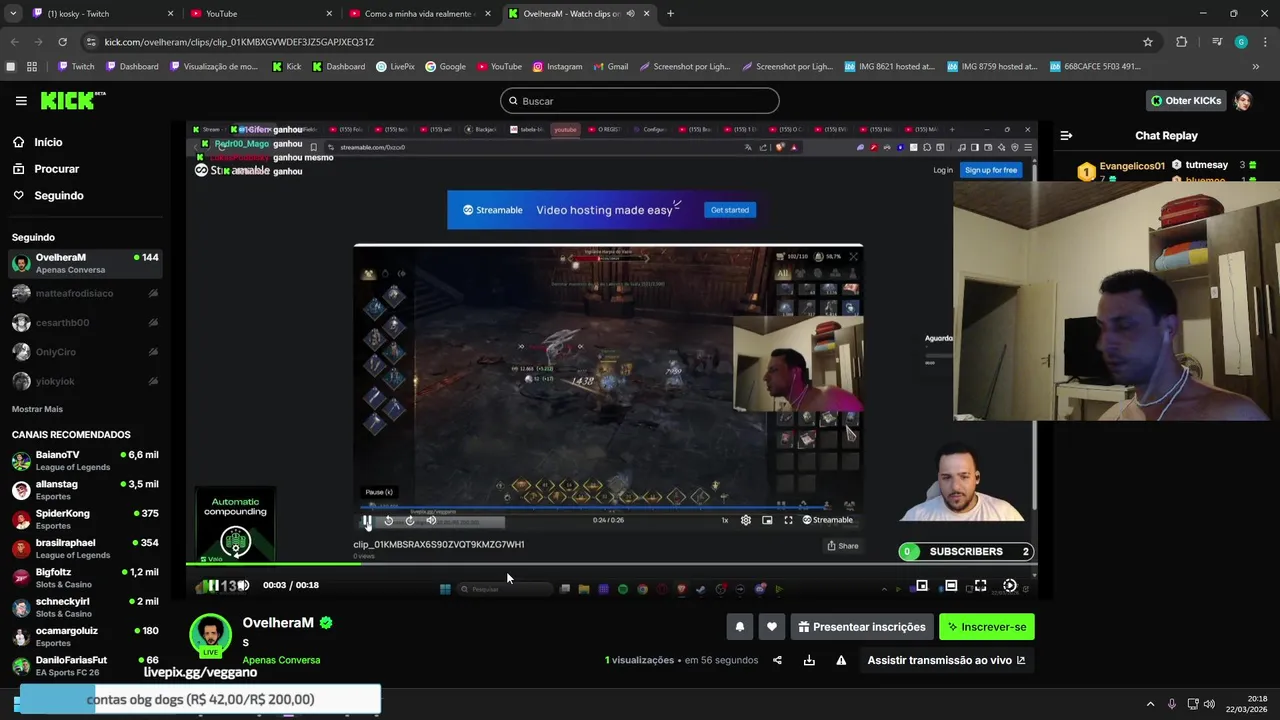The image size is (1280, 720).
Task: Switch to the YouTube tab
Action: click(x=260, y=14)
